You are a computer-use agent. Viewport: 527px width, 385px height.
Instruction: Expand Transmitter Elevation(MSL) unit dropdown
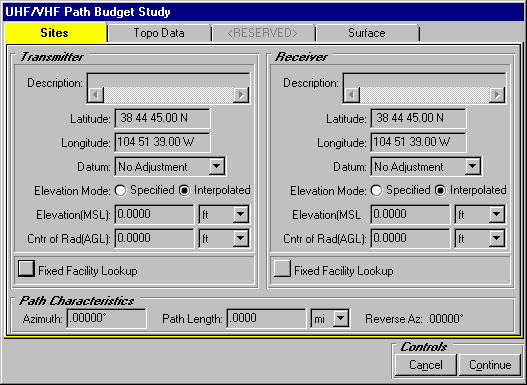241,214
